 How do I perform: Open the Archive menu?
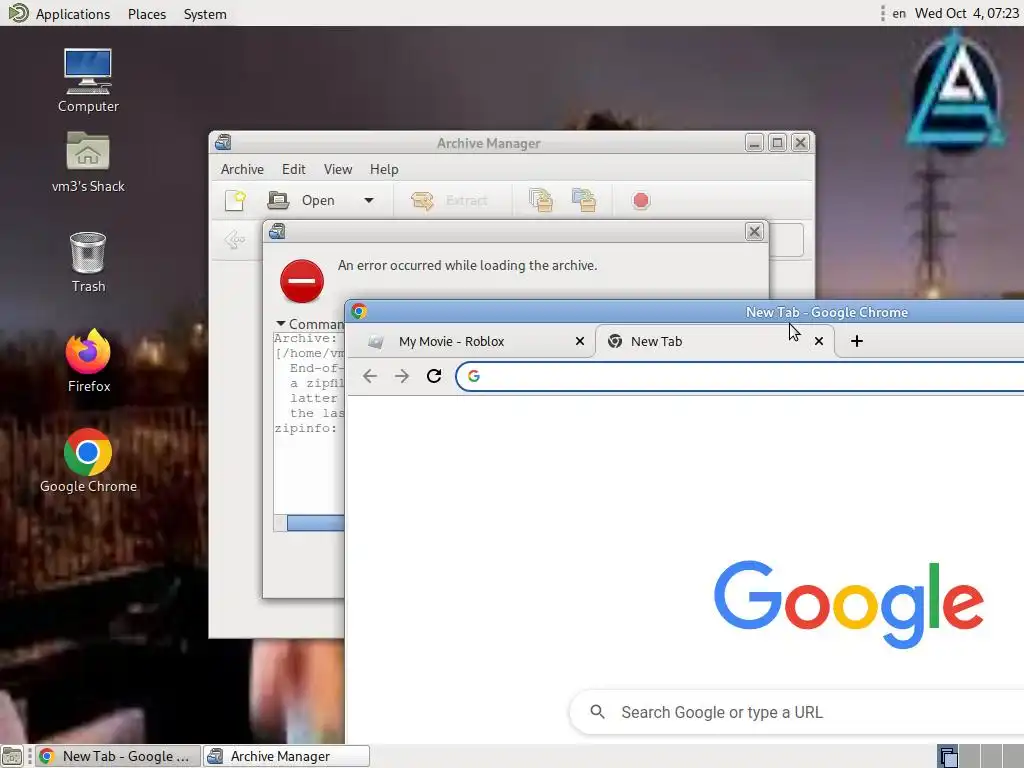tap(242, 169)
